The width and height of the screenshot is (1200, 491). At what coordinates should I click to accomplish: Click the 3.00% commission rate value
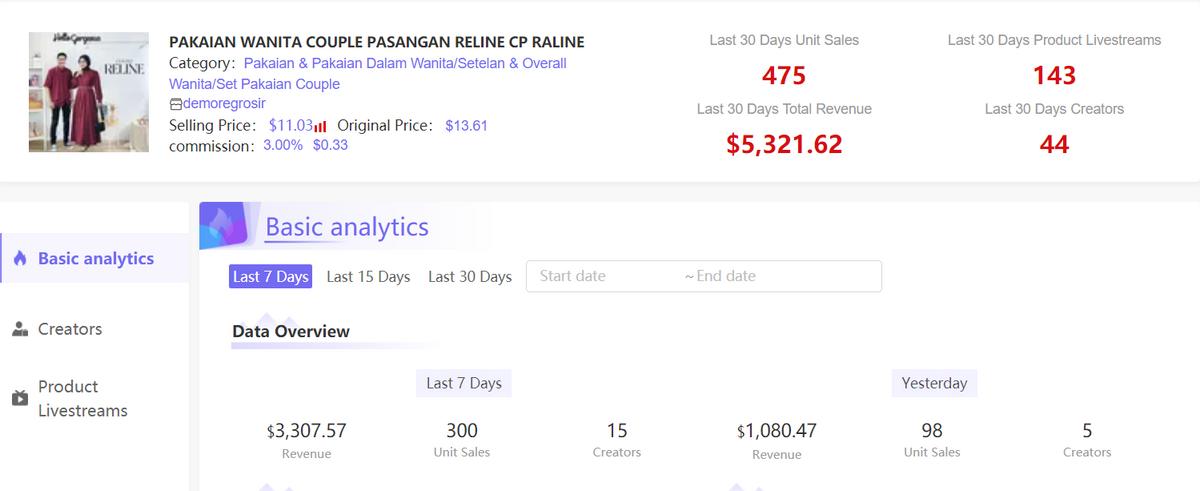(x=283, y=146)
